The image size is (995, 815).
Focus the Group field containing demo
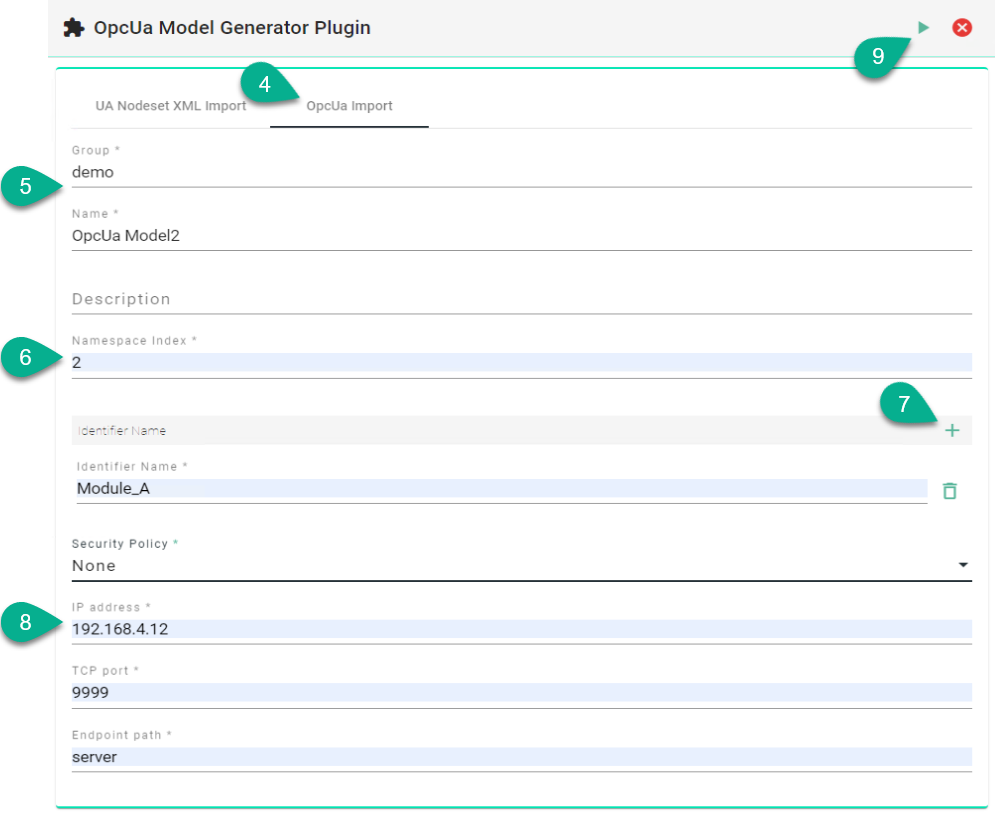520,172
